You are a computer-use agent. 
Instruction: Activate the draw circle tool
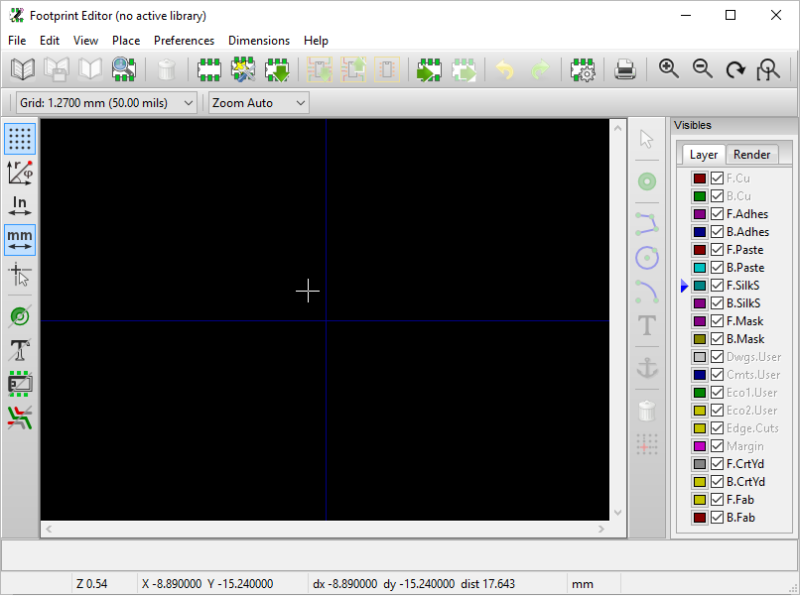pos(647,258)
